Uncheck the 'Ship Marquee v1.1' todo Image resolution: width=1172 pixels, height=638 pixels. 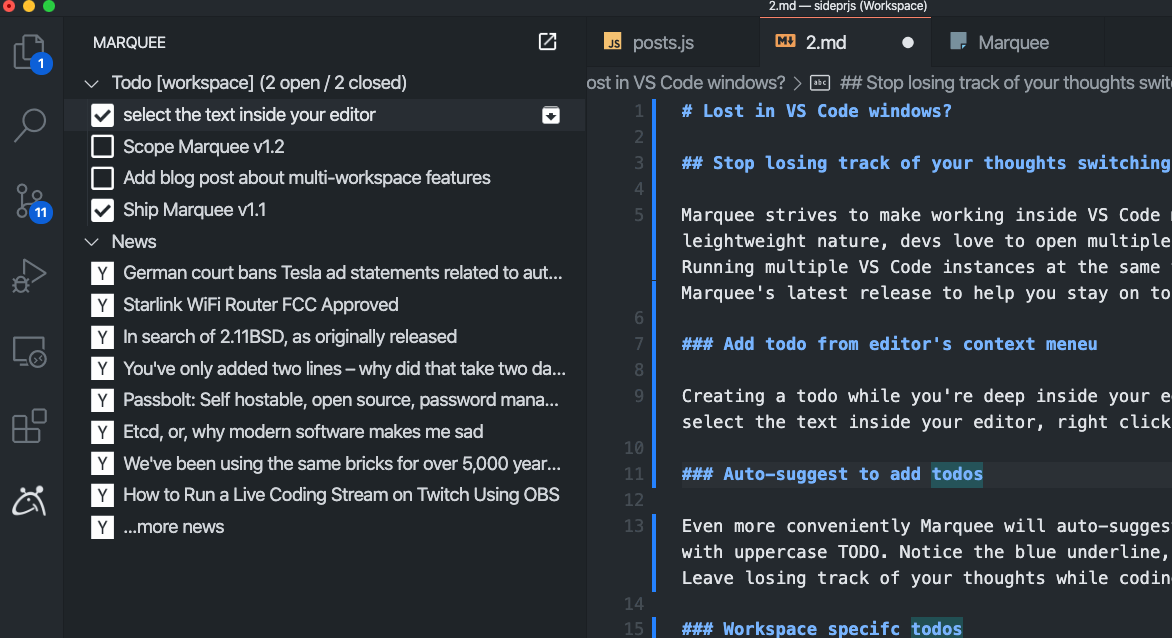[x=102, y=211]
